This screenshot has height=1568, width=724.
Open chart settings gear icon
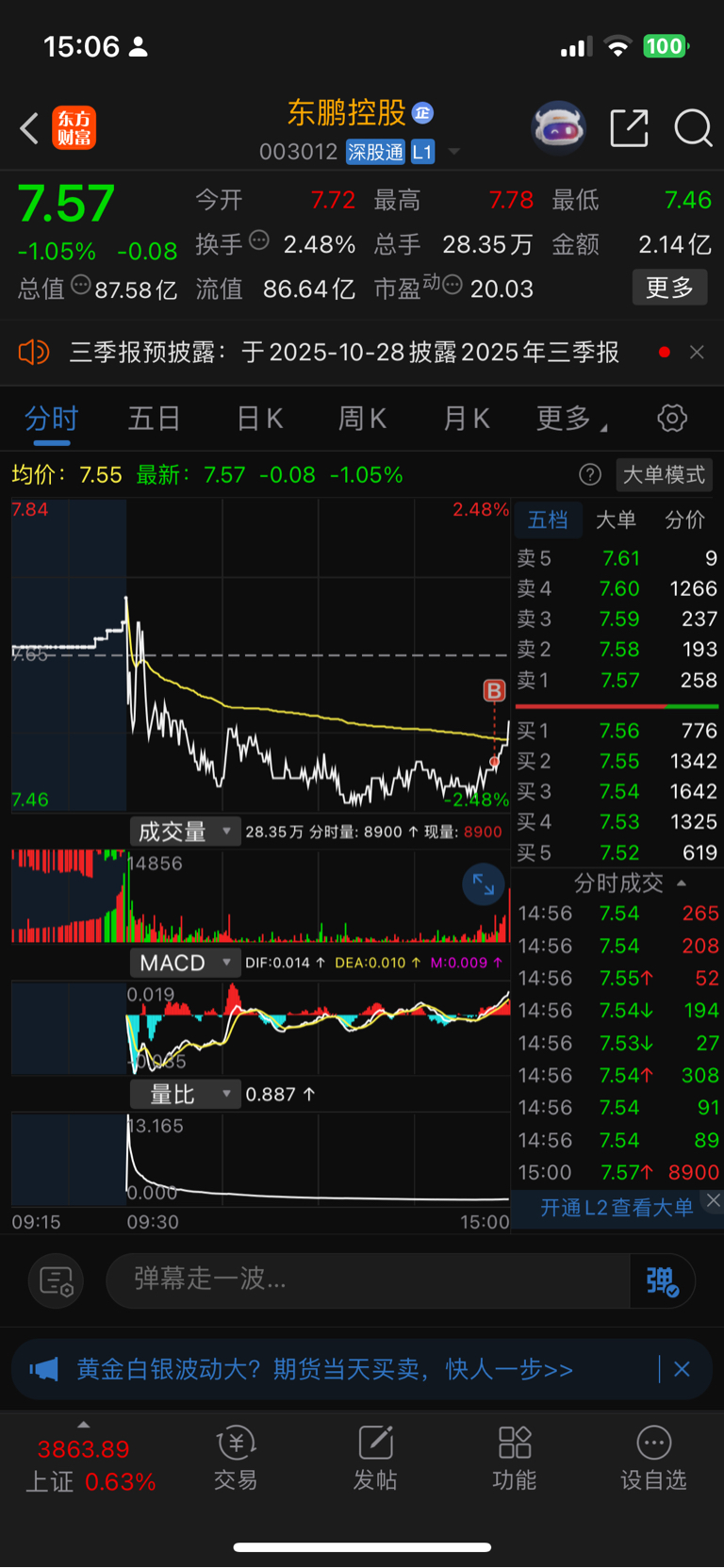(x=672, y=418)
